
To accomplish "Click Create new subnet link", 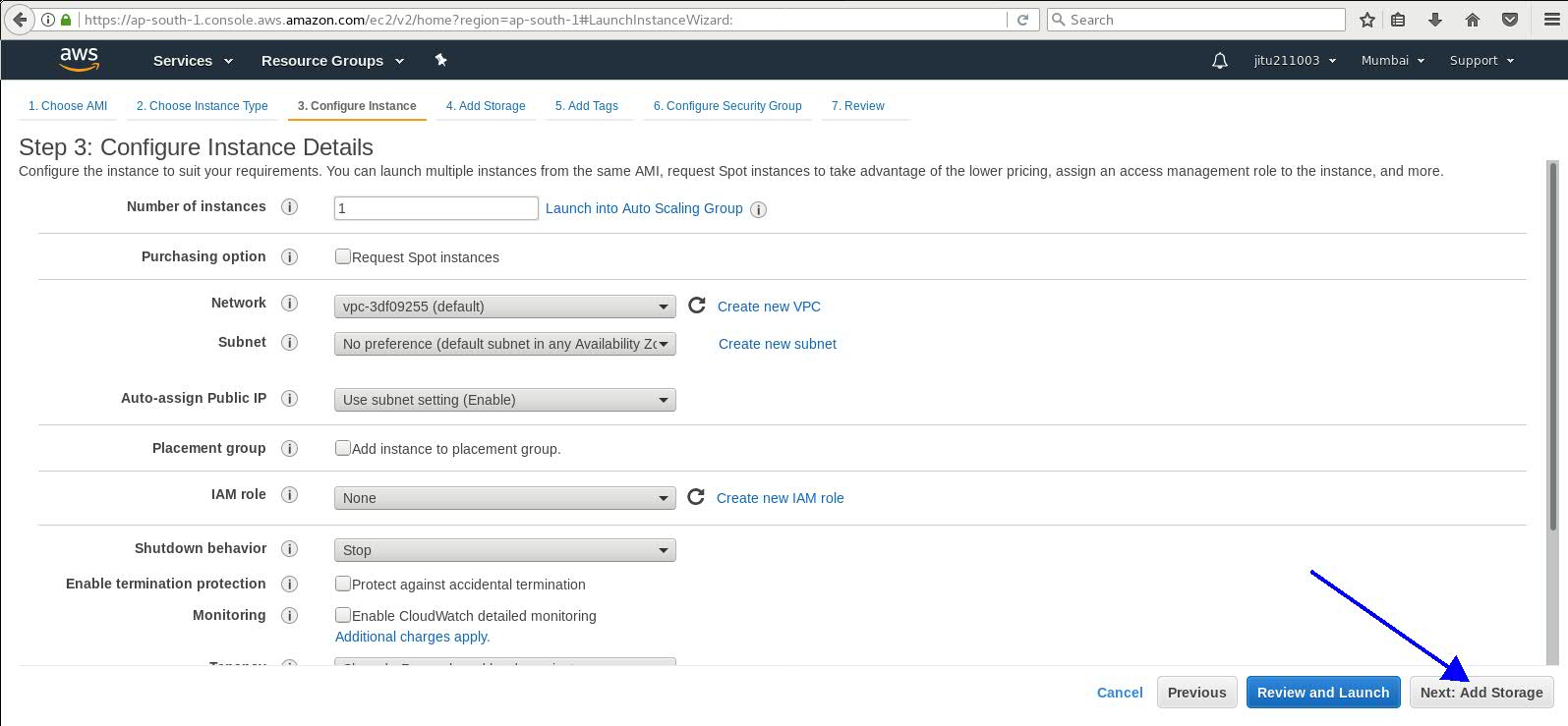I will click(x=778, y=344).
